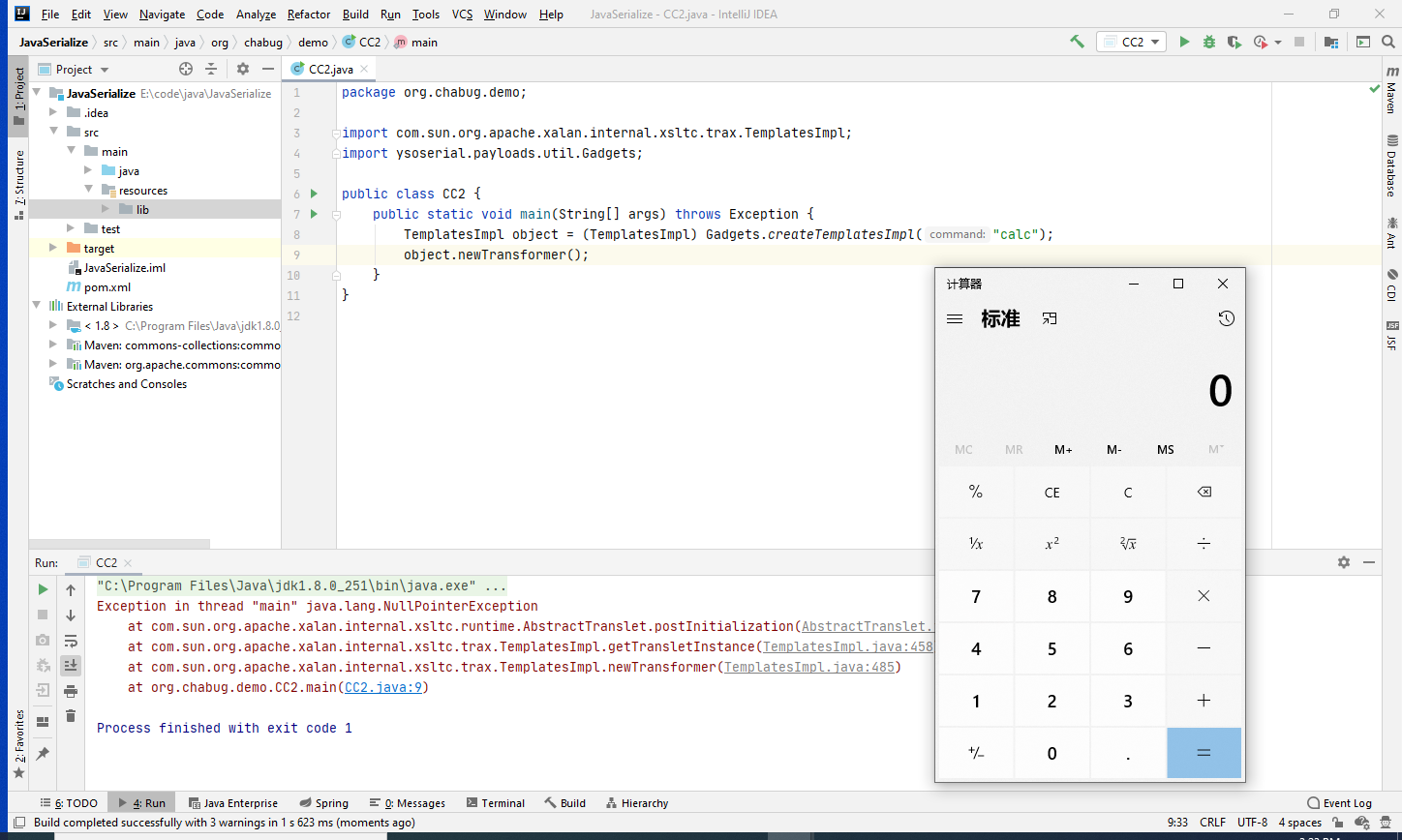1402x840 pixels.
Task: Open the profiler run icon
Action: (x=1260, y=42)
